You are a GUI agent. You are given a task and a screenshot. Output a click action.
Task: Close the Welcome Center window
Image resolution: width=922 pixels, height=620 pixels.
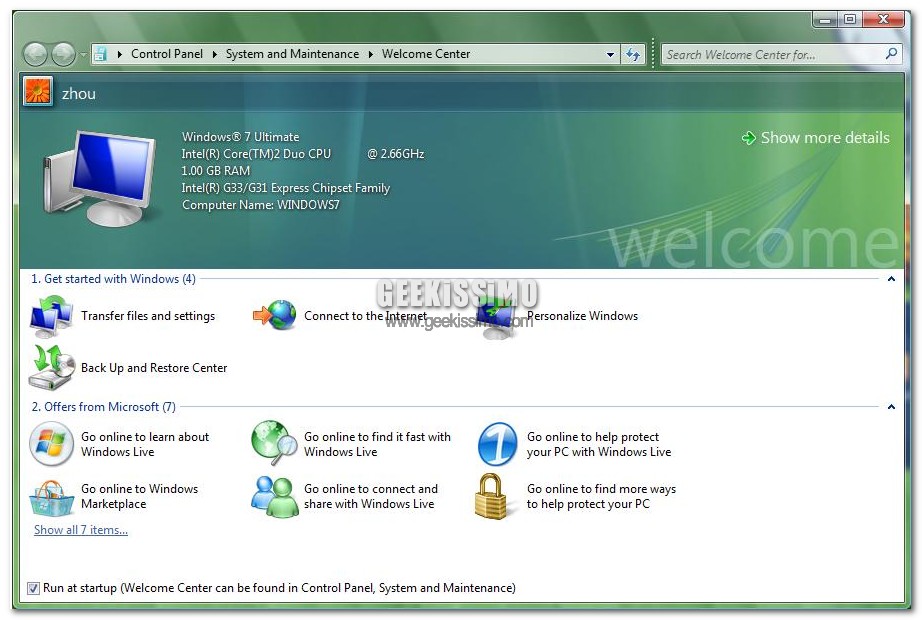click(883, 19)
